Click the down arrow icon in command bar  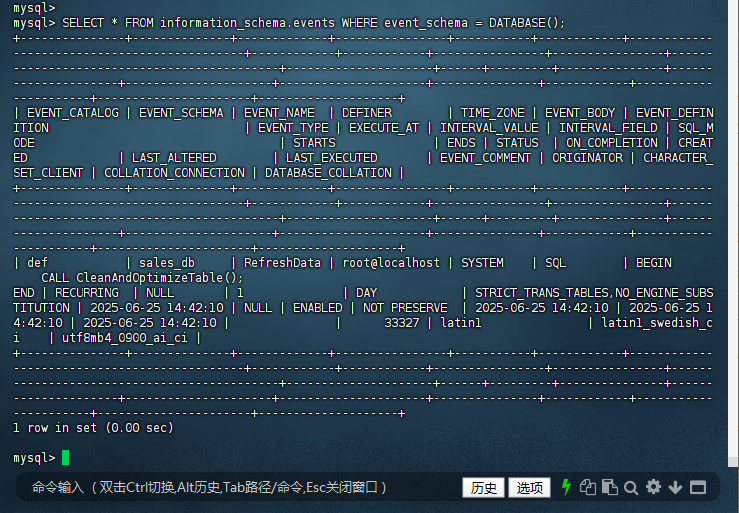[675, 488]
